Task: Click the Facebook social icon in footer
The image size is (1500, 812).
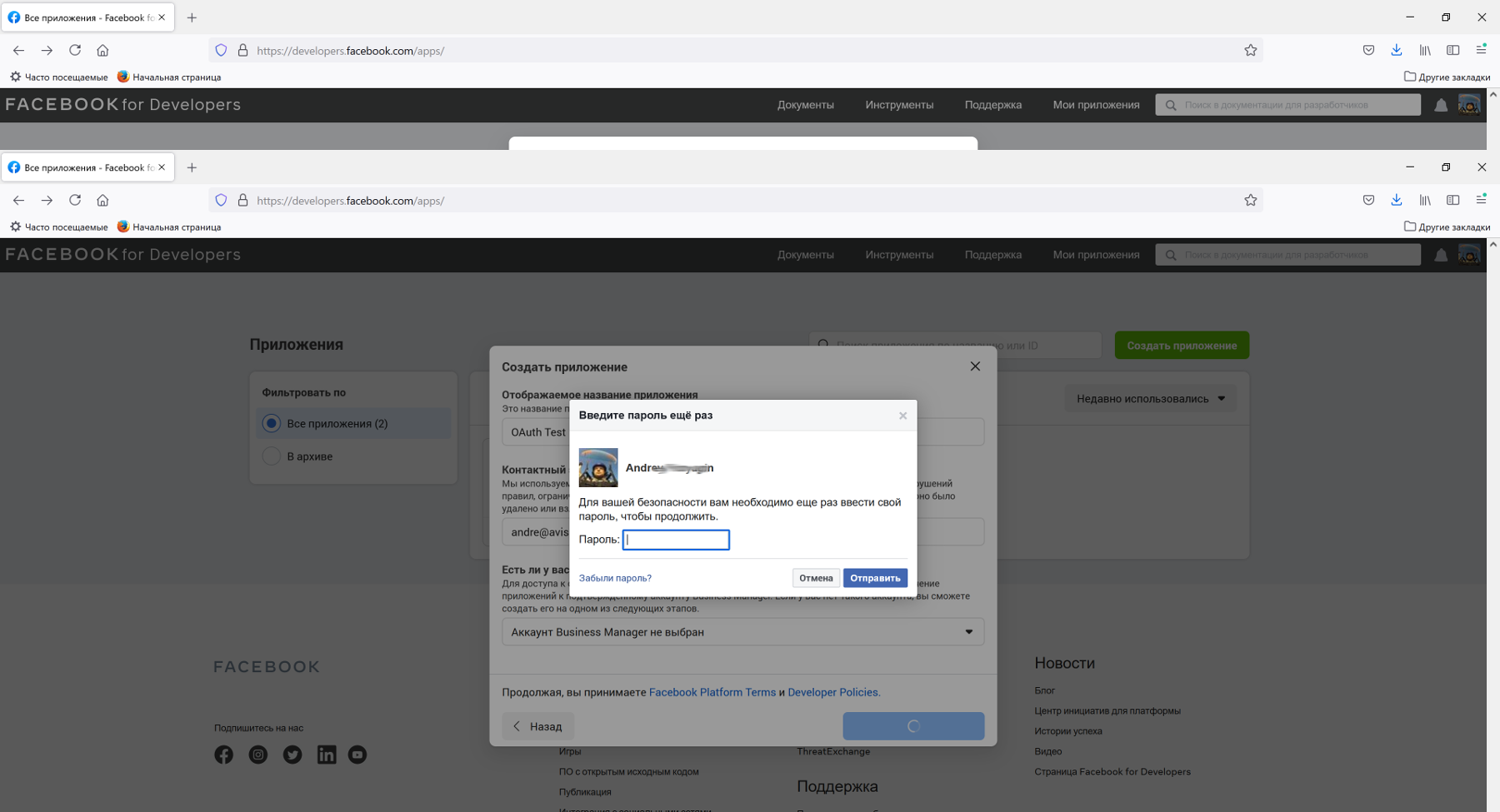Action: [x=223, y=755]
